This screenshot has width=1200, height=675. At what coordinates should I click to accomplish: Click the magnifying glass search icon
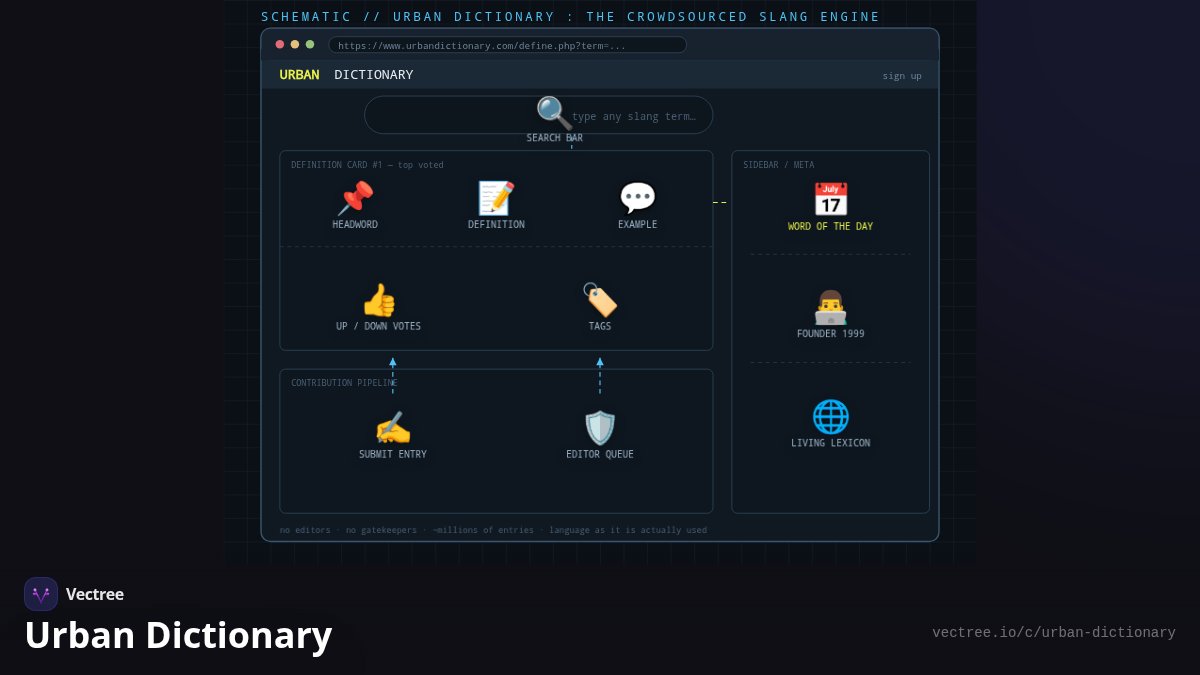554,113
